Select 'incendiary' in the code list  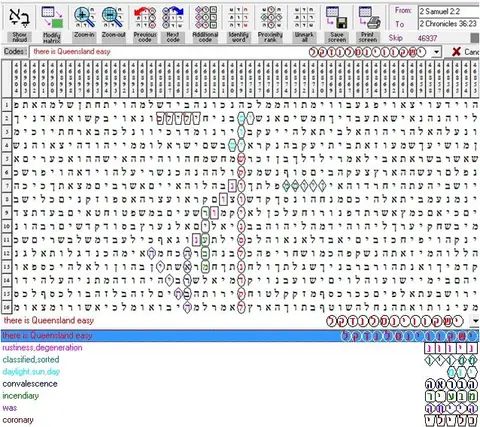20,396
